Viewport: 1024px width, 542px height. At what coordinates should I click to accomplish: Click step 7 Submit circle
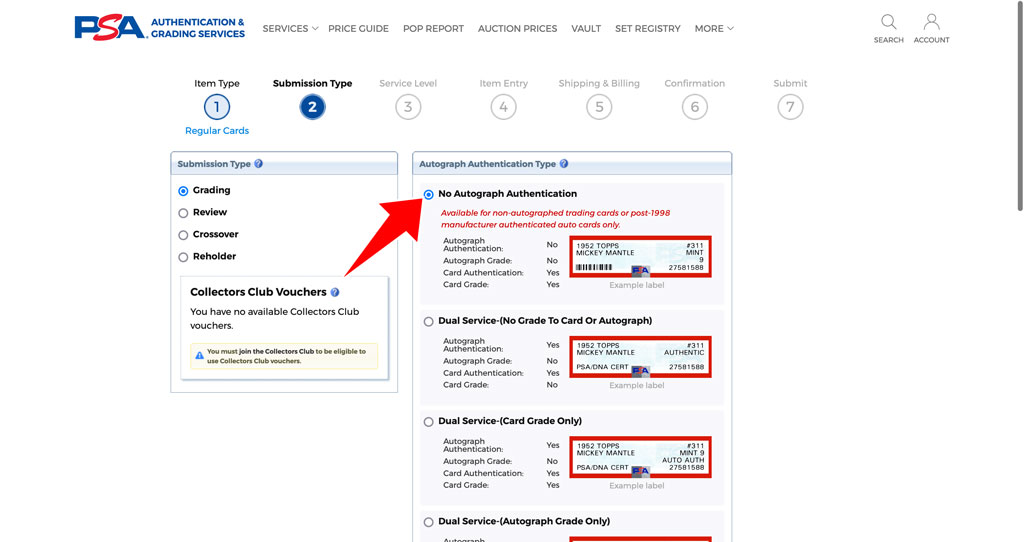(790, 107)
